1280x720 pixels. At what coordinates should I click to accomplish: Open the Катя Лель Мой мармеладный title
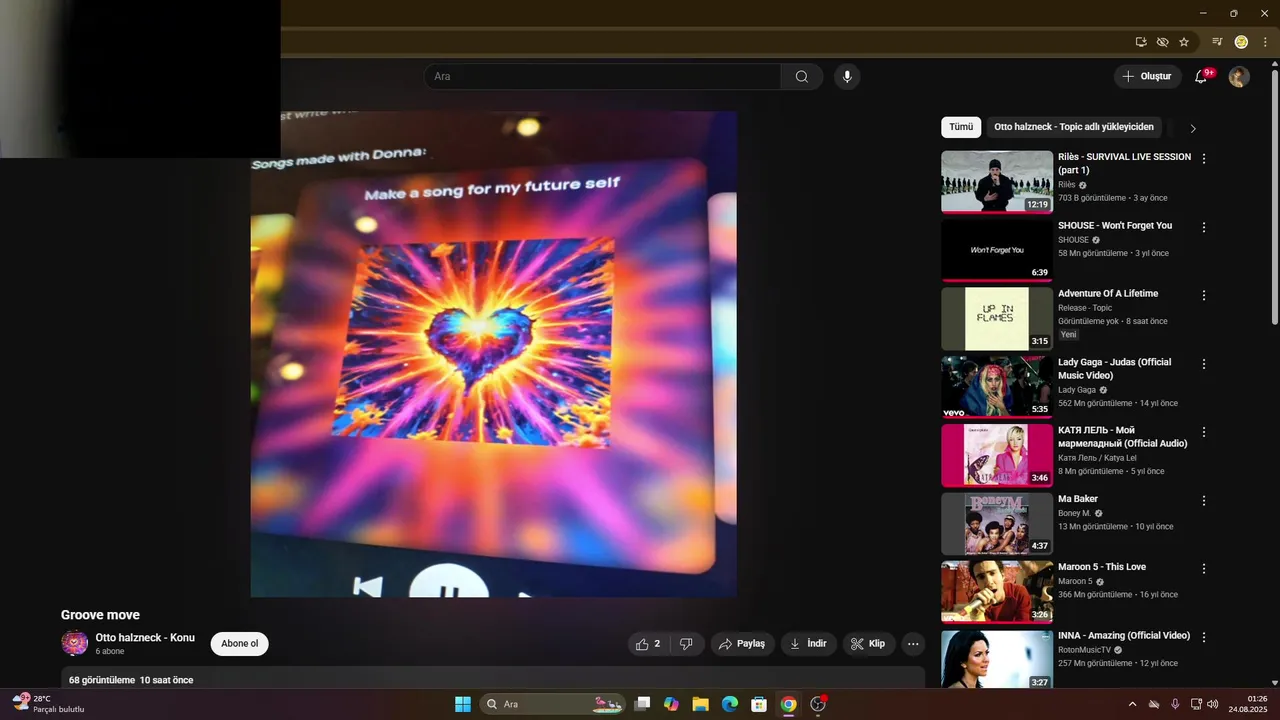(x=1123, y=437)
